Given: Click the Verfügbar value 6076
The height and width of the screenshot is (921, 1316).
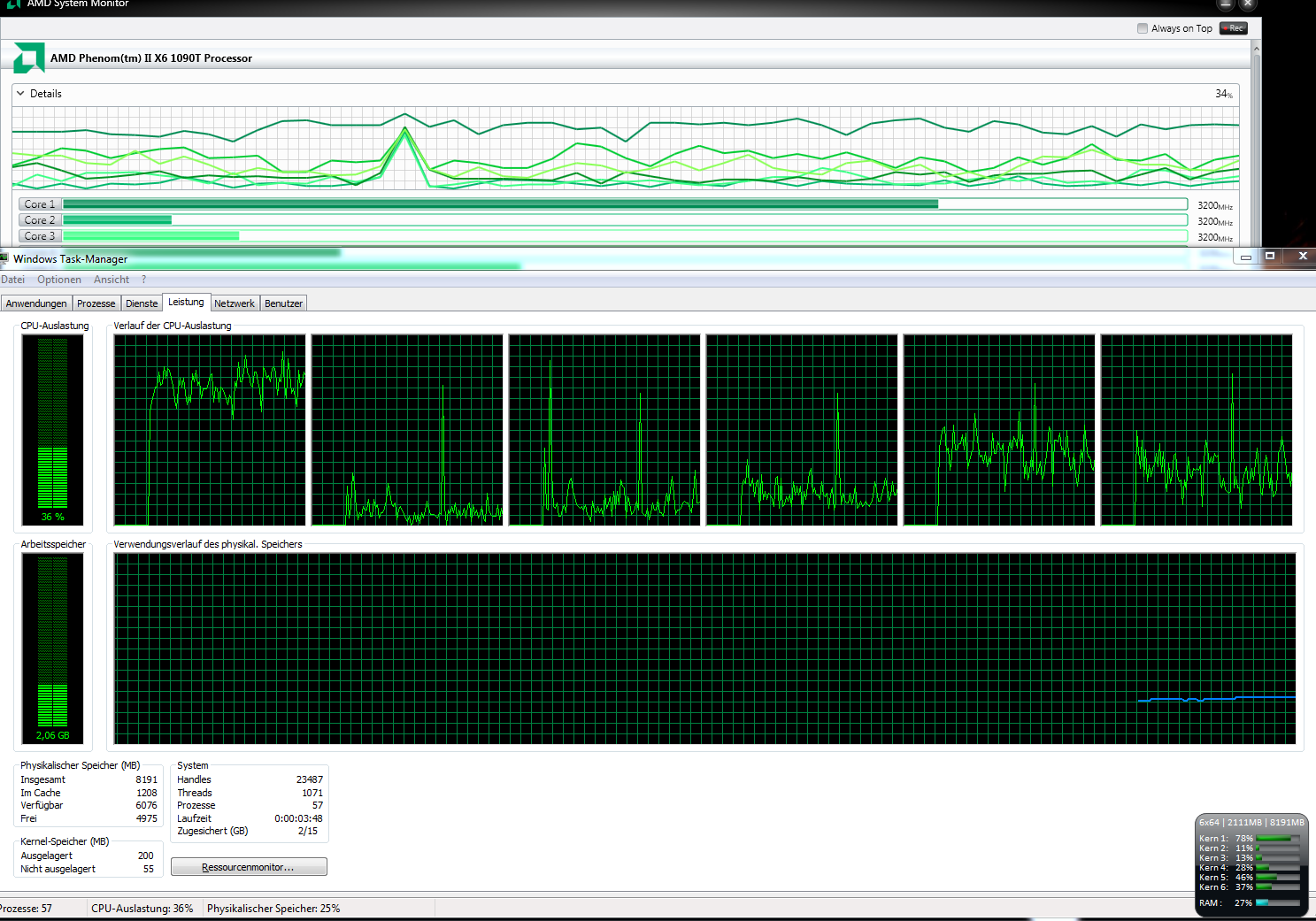Looking at the screenshot, I should click(146, 805).
